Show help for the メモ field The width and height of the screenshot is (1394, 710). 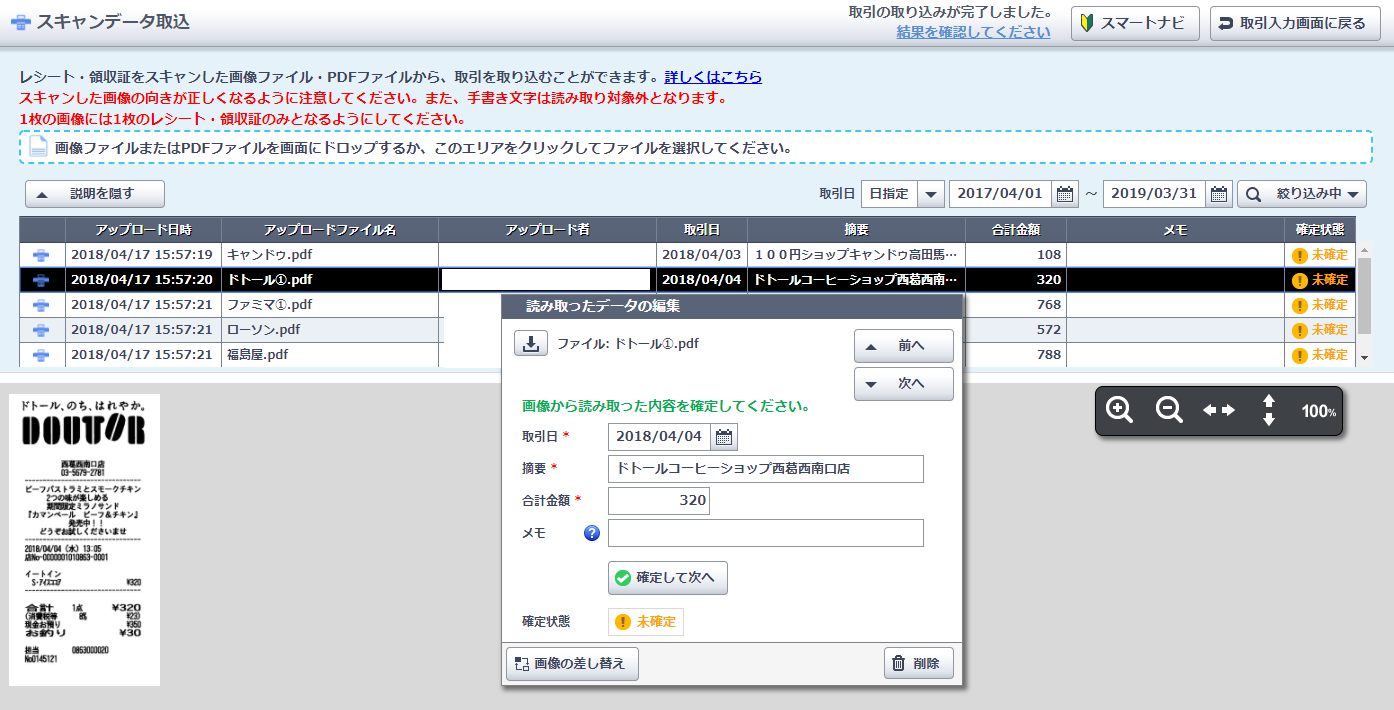click(591, 533)
